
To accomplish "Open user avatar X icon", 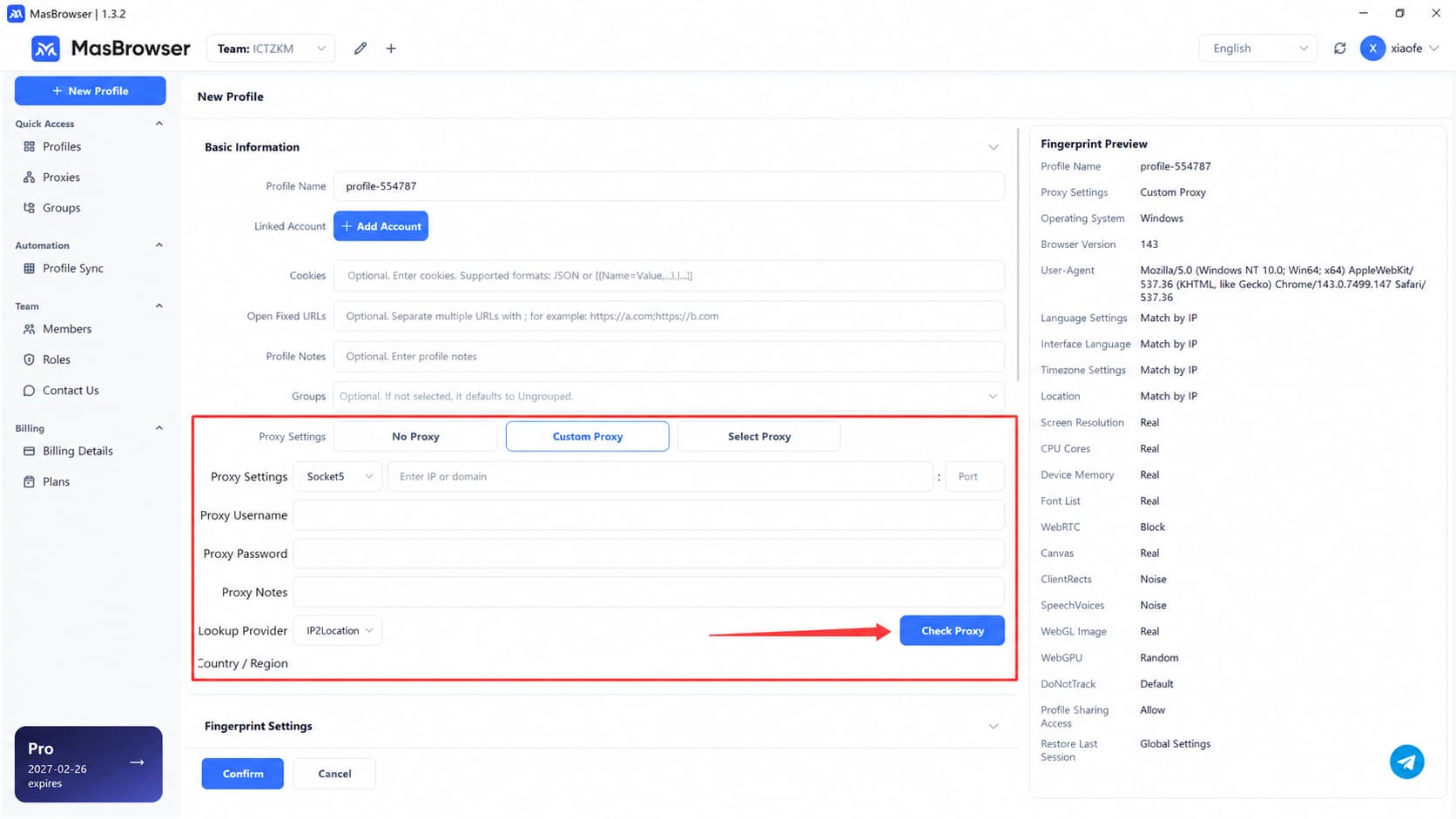I will 1372,49.
